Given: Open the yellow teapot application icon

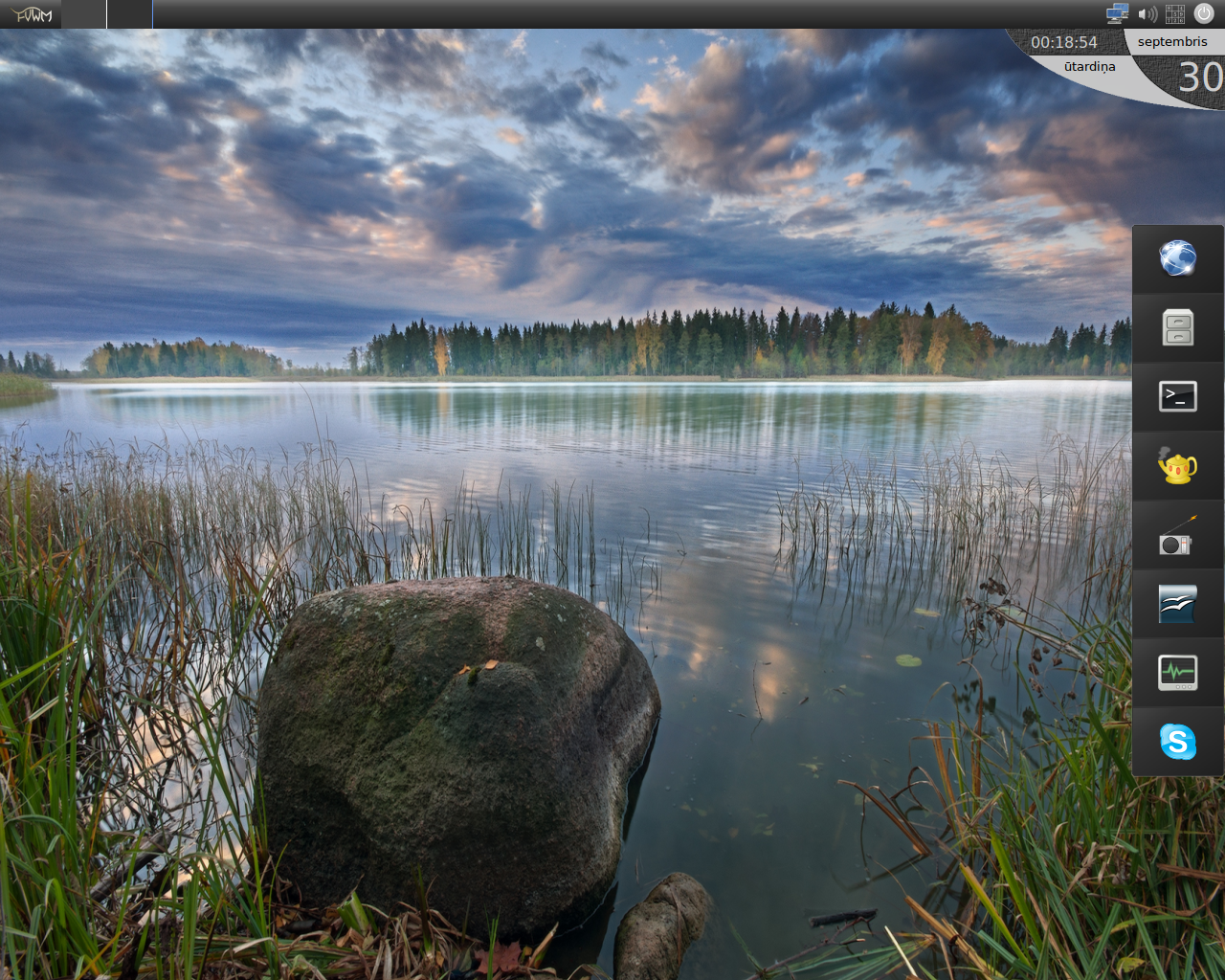Looking at the screenshot, I should pos(1177,465).
